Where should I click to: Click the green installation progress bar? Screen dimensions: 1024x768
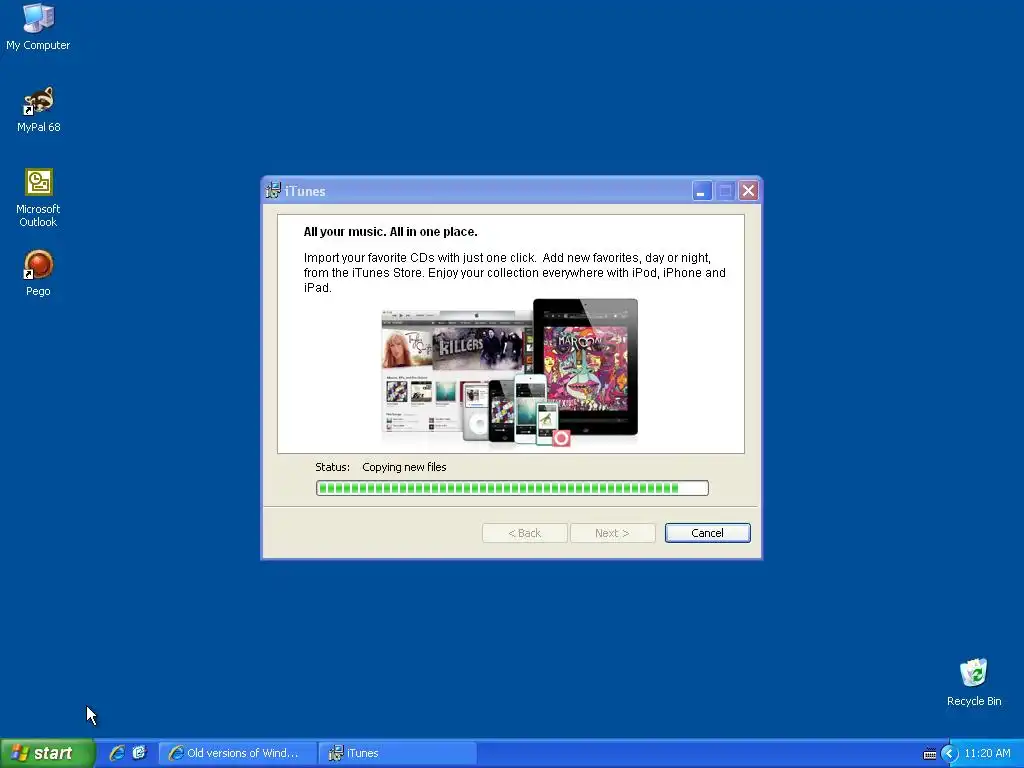coord(512,488)
